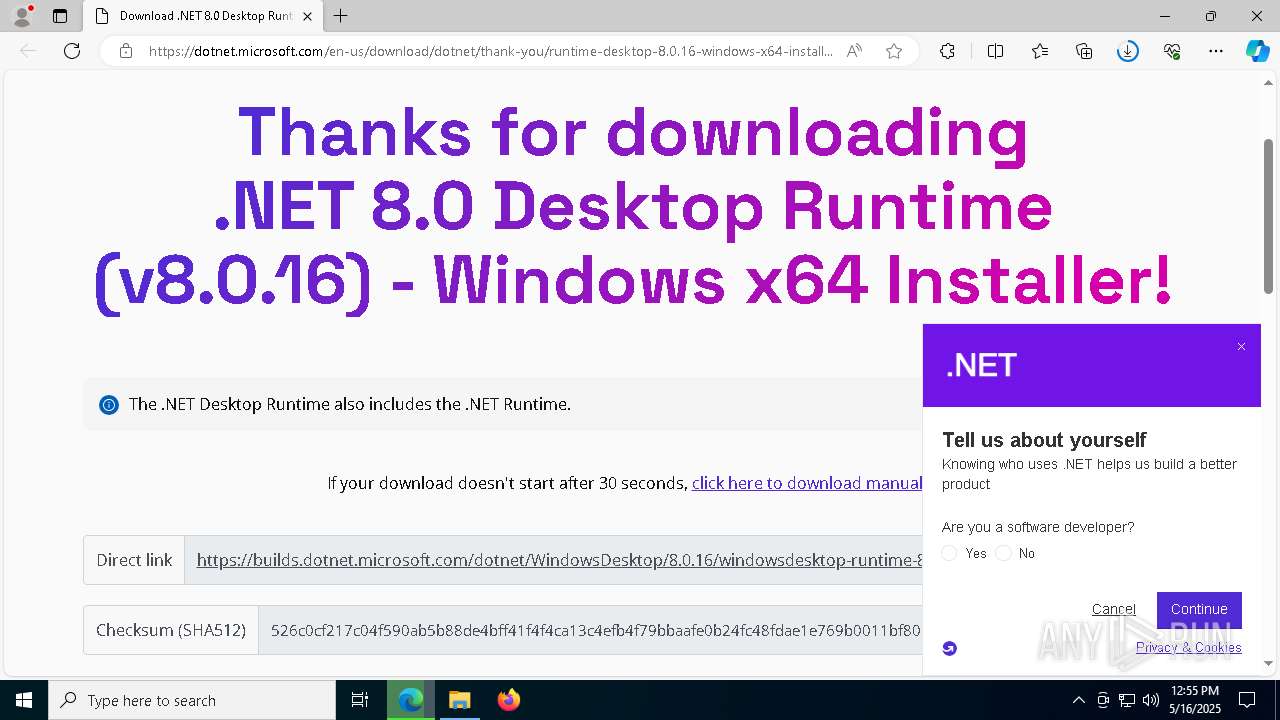Image resolution: width=1280 pixels, height=720 pixels.
Task: Show the Downloads panel
Action: [1128, 51]
